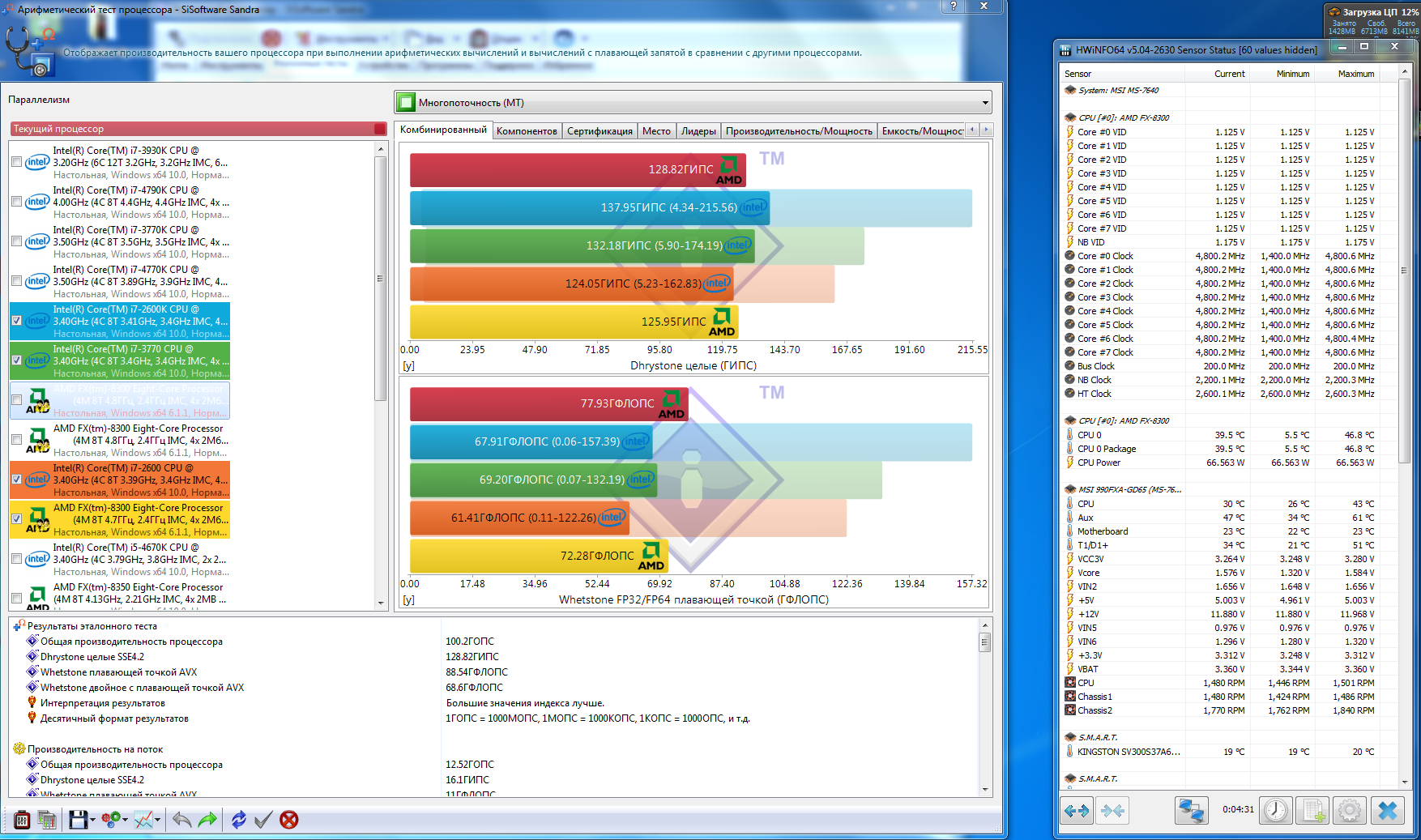
Task: Click the fan icon beside Chassis1
Action: (x=1070, y=697)
